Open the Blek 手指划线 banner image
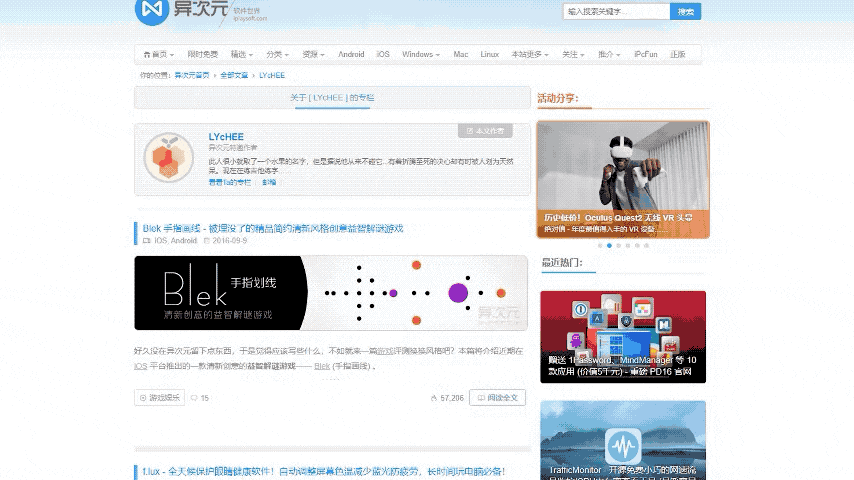 click(331, 293)
